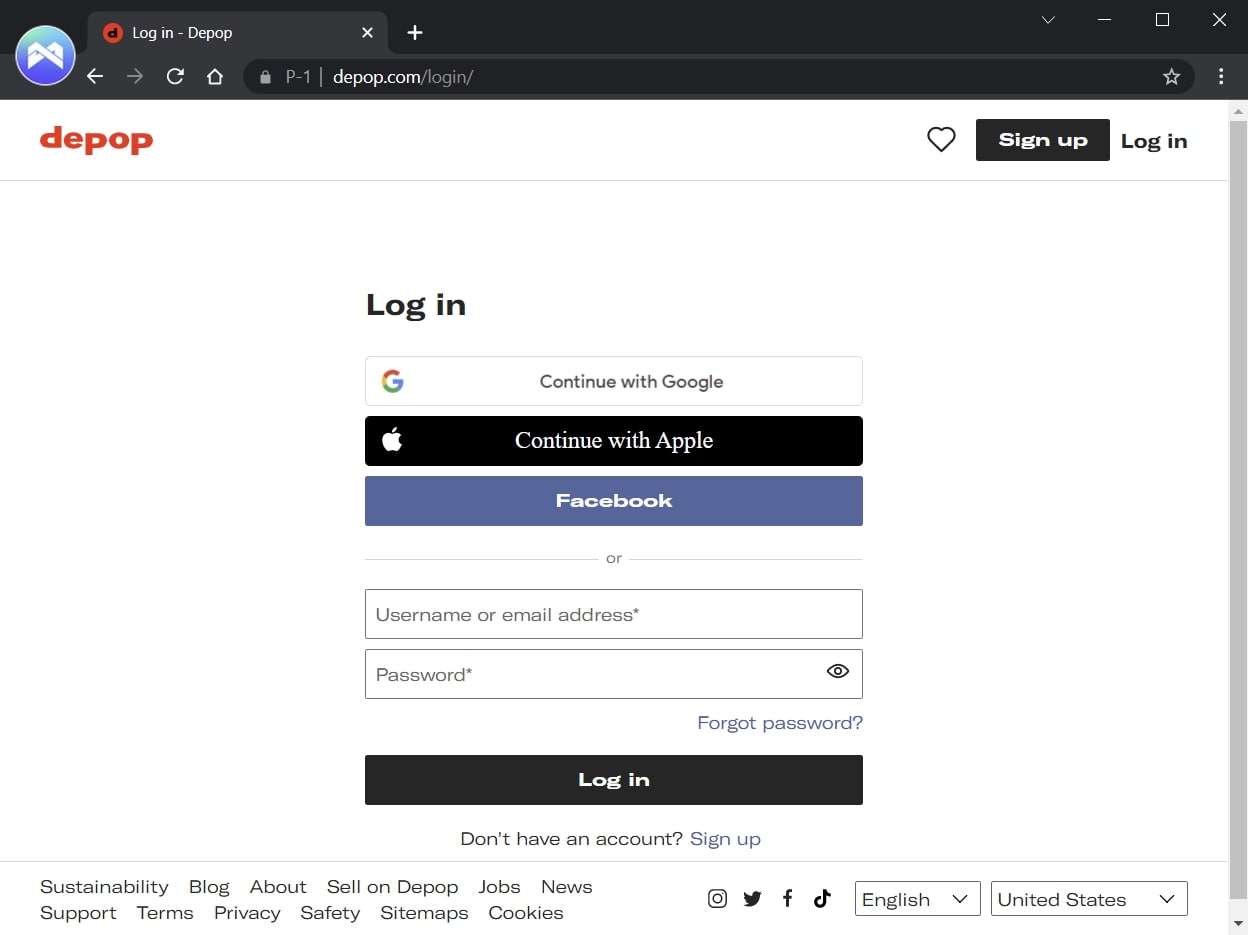Log in using the Facebook button
The width and height of the screenshot is (1248, 935).
click(x=614, y=501)
